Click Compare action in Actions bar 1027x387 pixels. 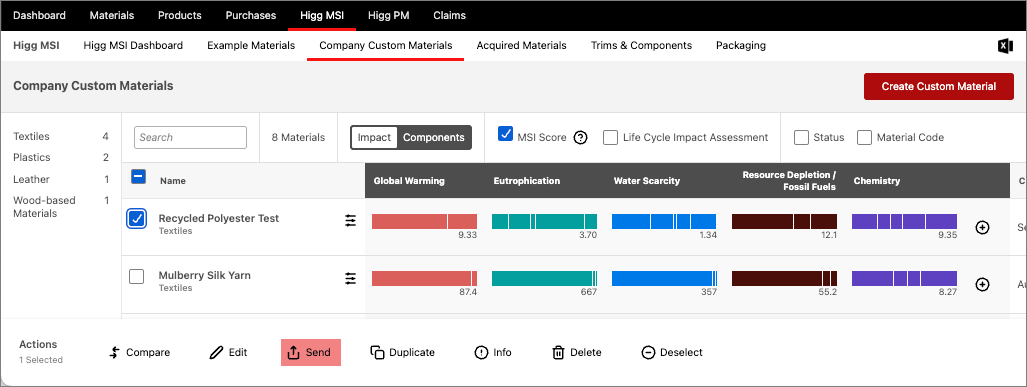[140, 352]
